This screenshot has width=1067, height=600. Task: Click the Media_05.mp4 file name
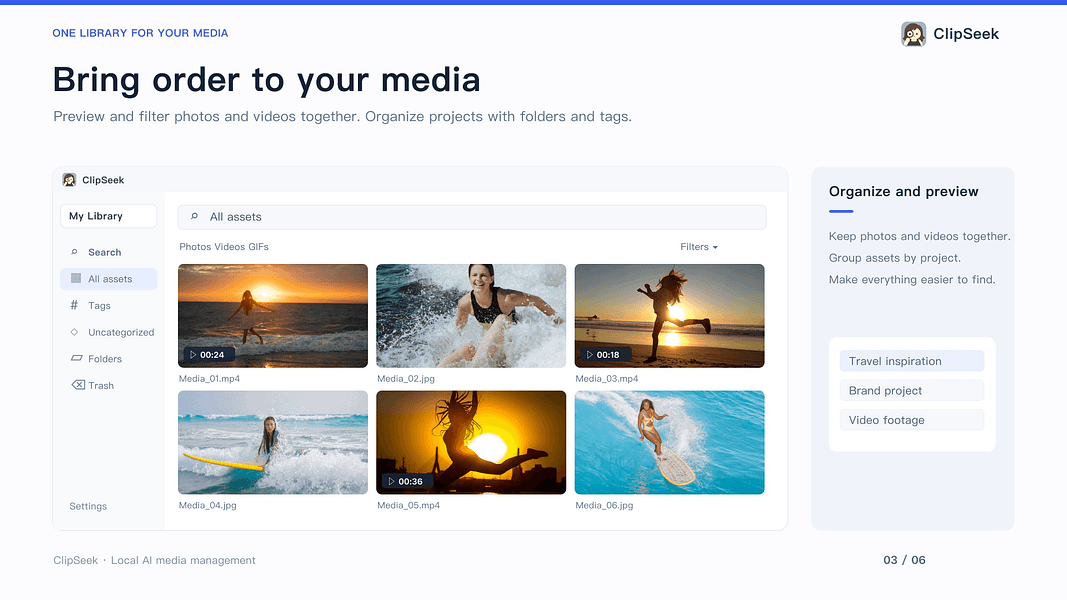(x=408, y=505)
